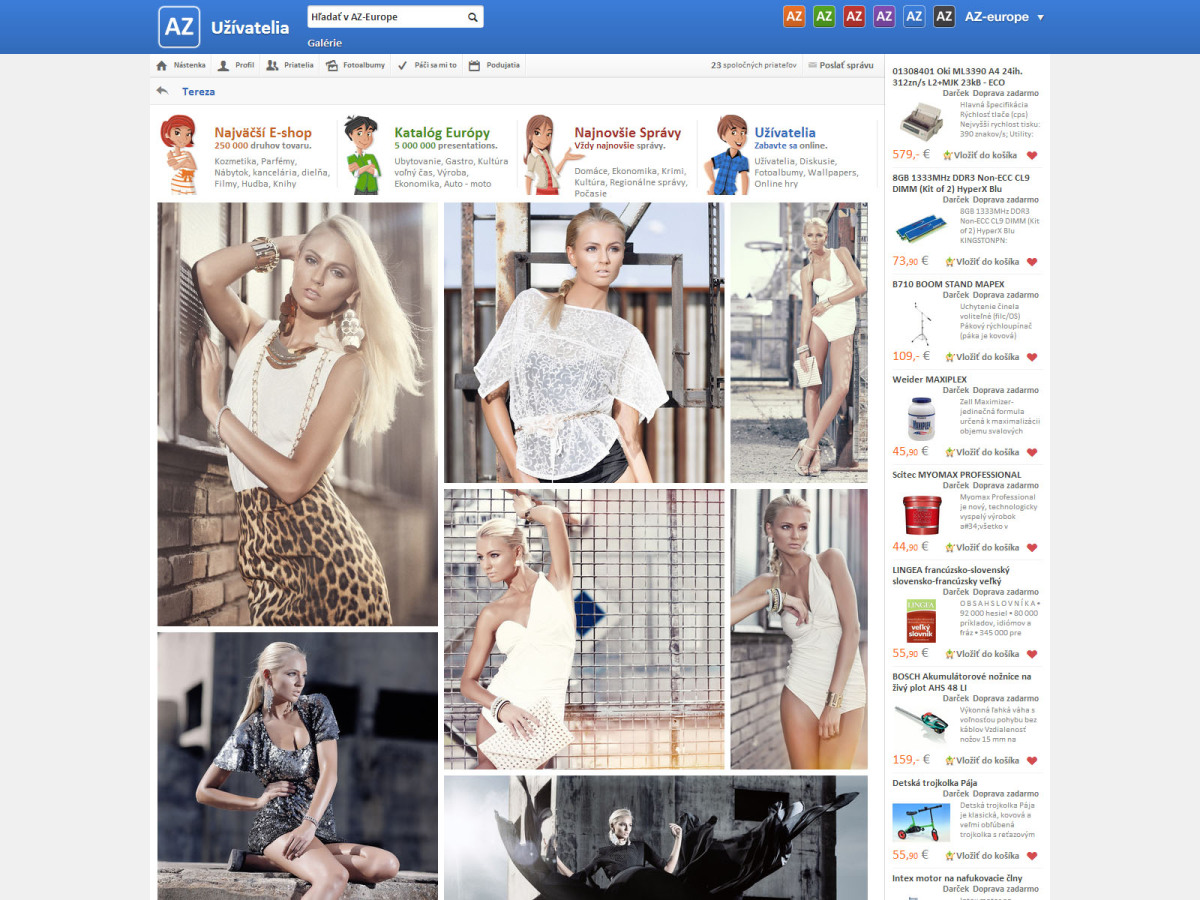Click the heart icon for 159,- € item

(x=1032, y=760)
